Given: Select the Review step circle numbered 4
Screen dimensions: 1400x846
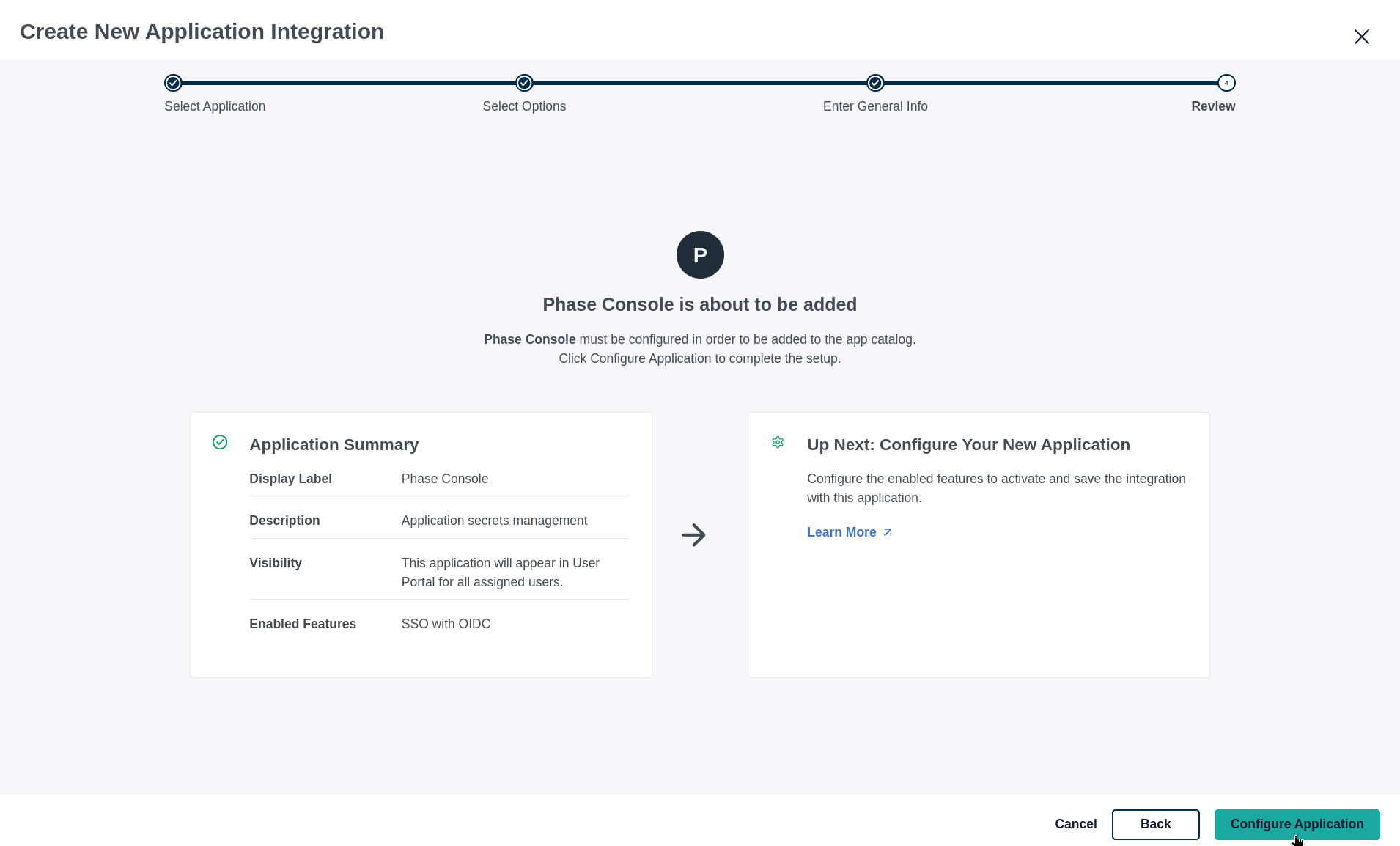Looking at the screenshot, I should [1226, 83].
